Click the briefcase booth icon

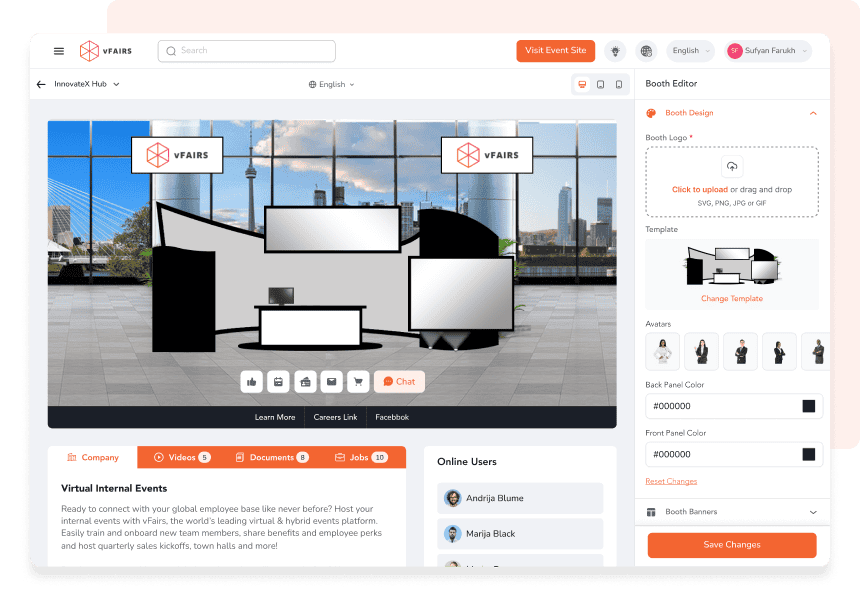(305, 382)
